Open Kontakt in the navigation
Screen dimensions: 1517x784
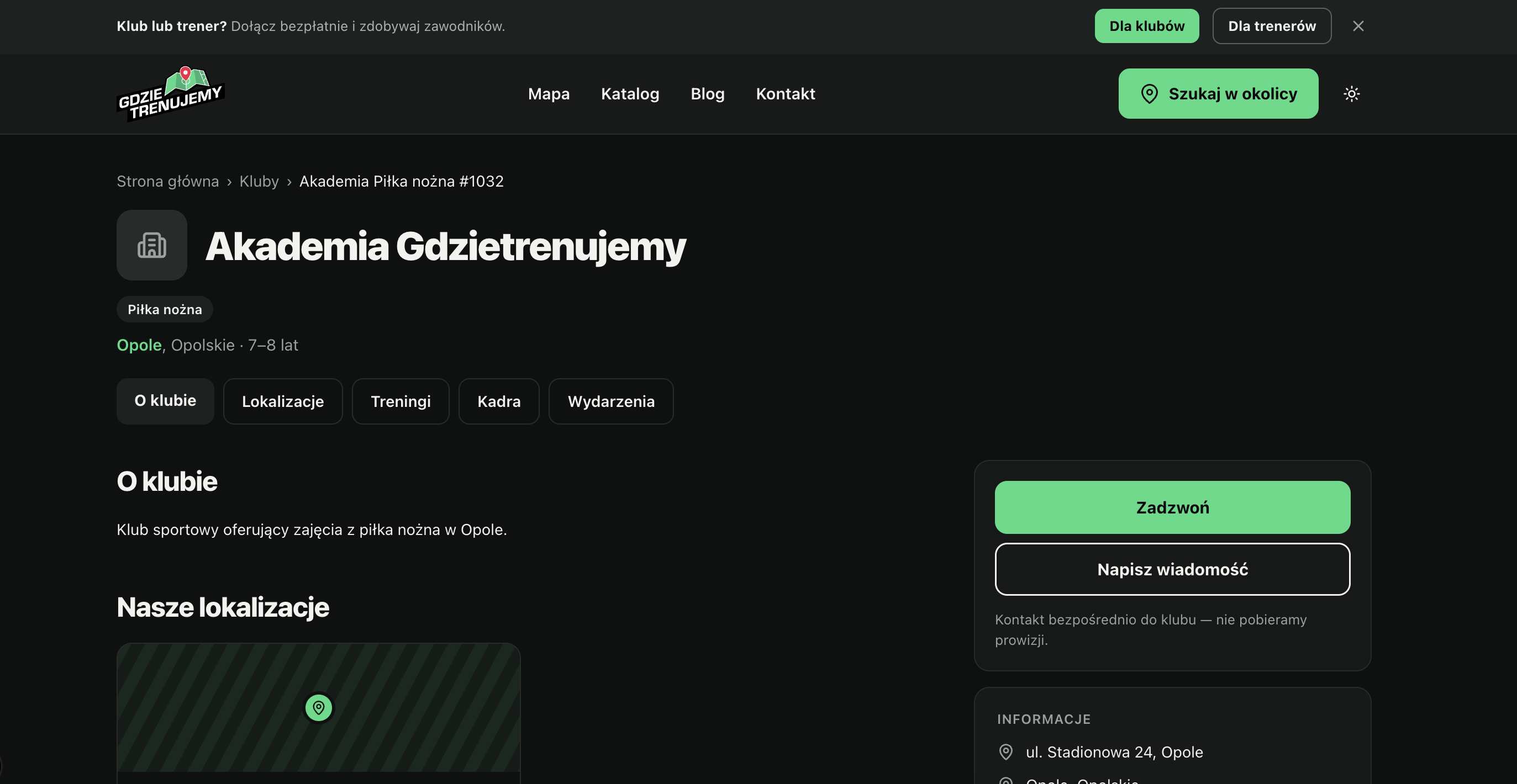pyautogui.click(x=785, y=94)
